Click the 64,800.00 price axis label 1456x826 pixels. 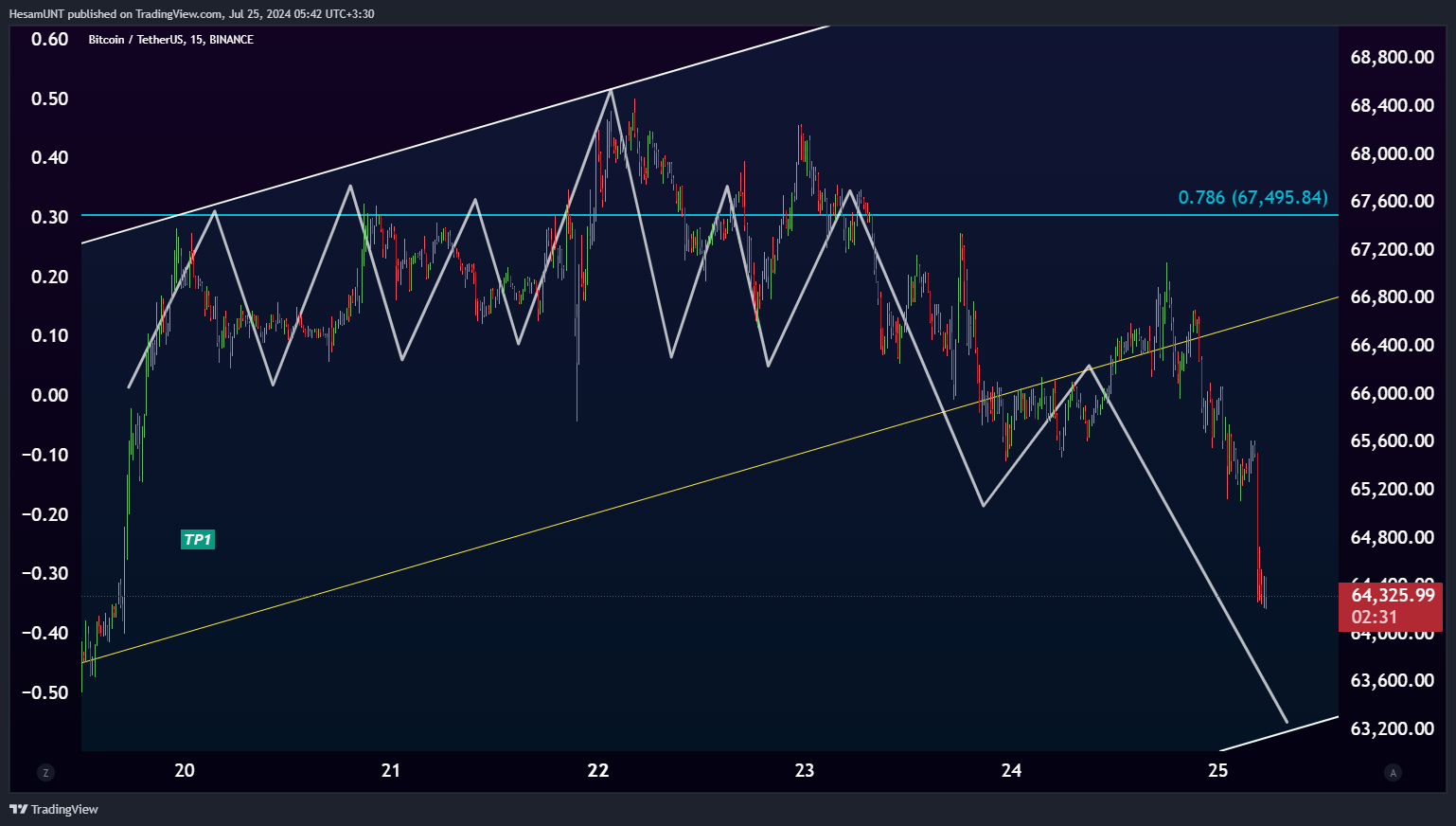click(x=1392, y=537)
